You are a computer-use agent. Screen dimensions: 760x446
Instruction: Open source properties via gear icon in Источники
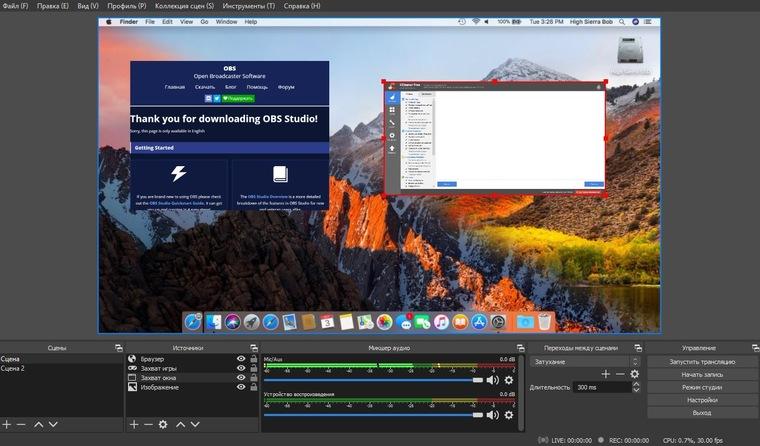click(163, 424)
